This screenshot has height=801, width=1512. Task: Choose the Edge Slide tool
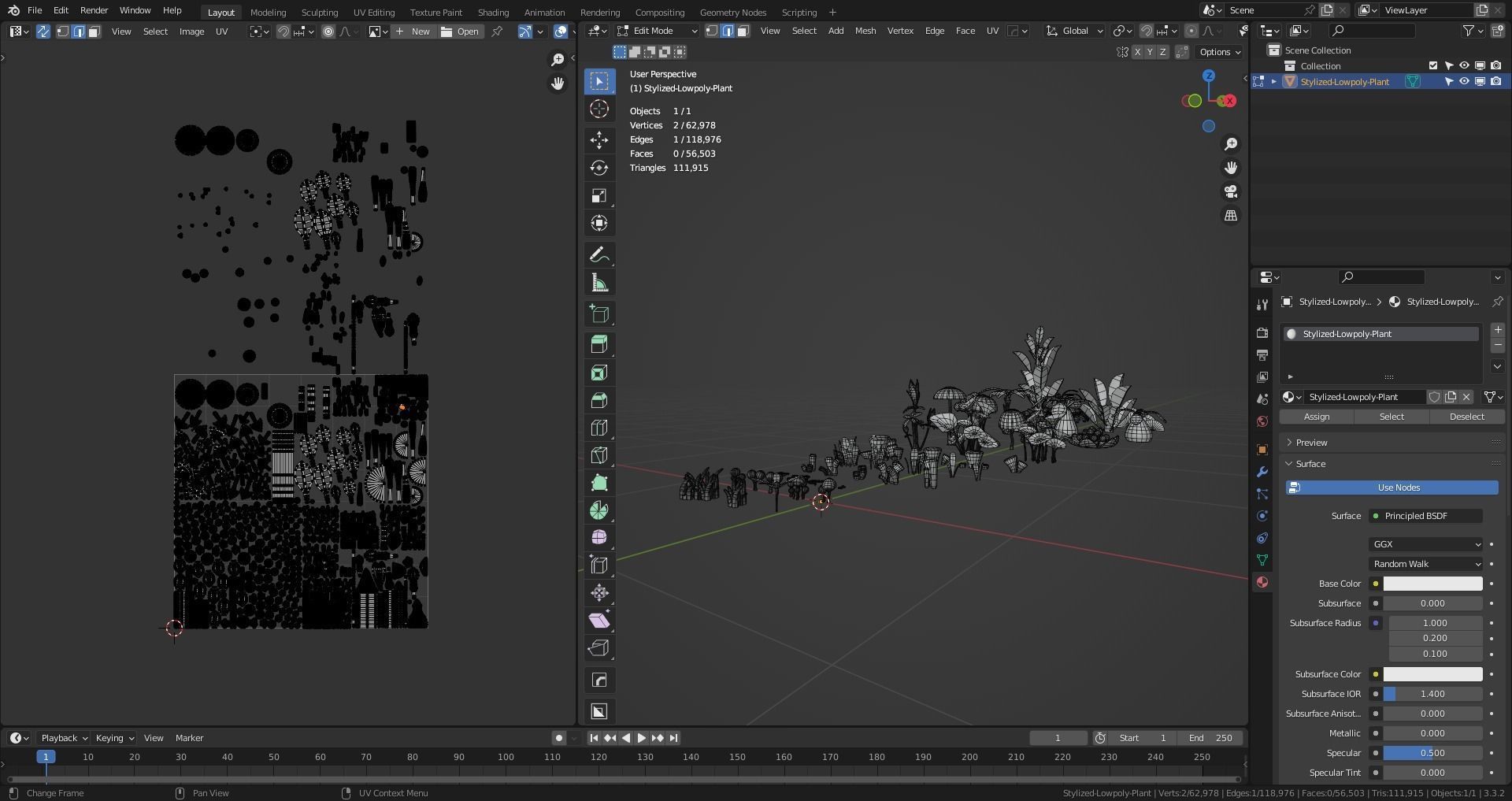pyautogui.click(x=599, y=565)
